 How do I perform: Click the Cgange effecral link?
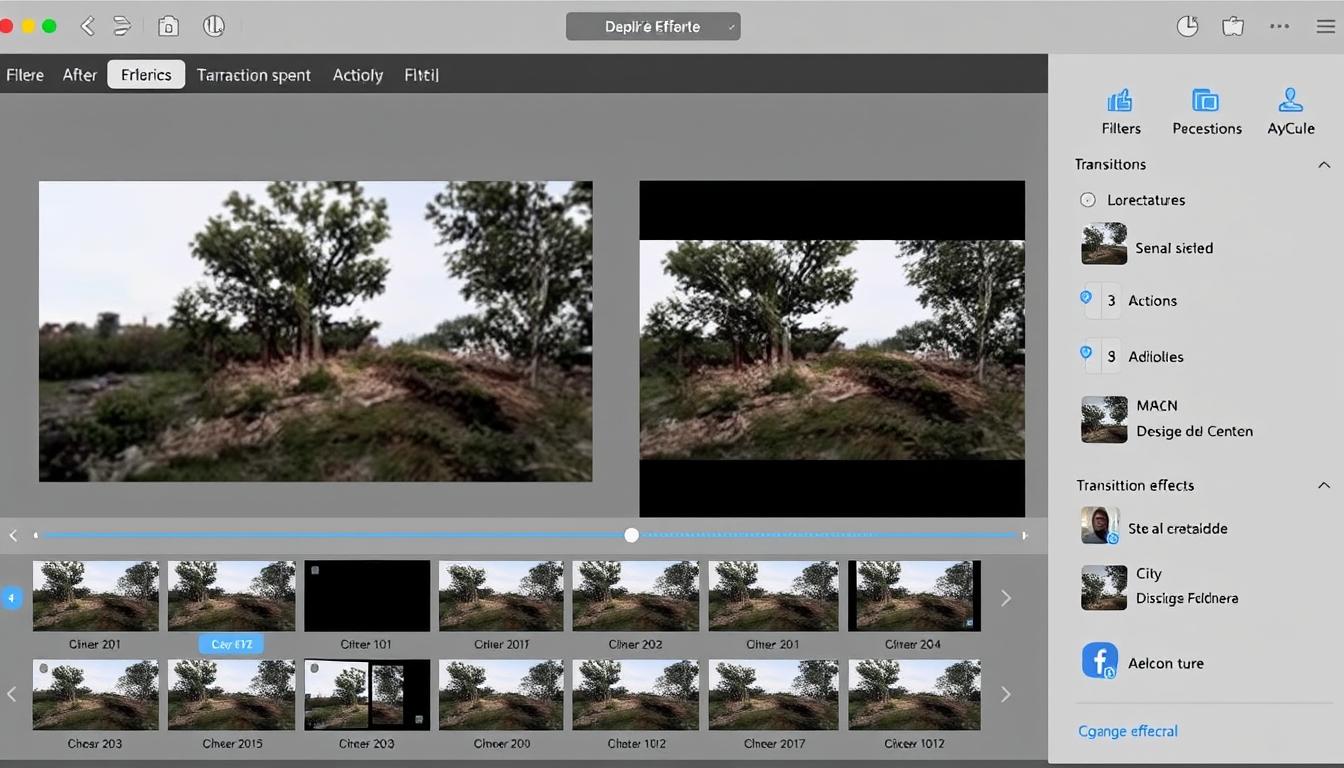click(1127, 731)
